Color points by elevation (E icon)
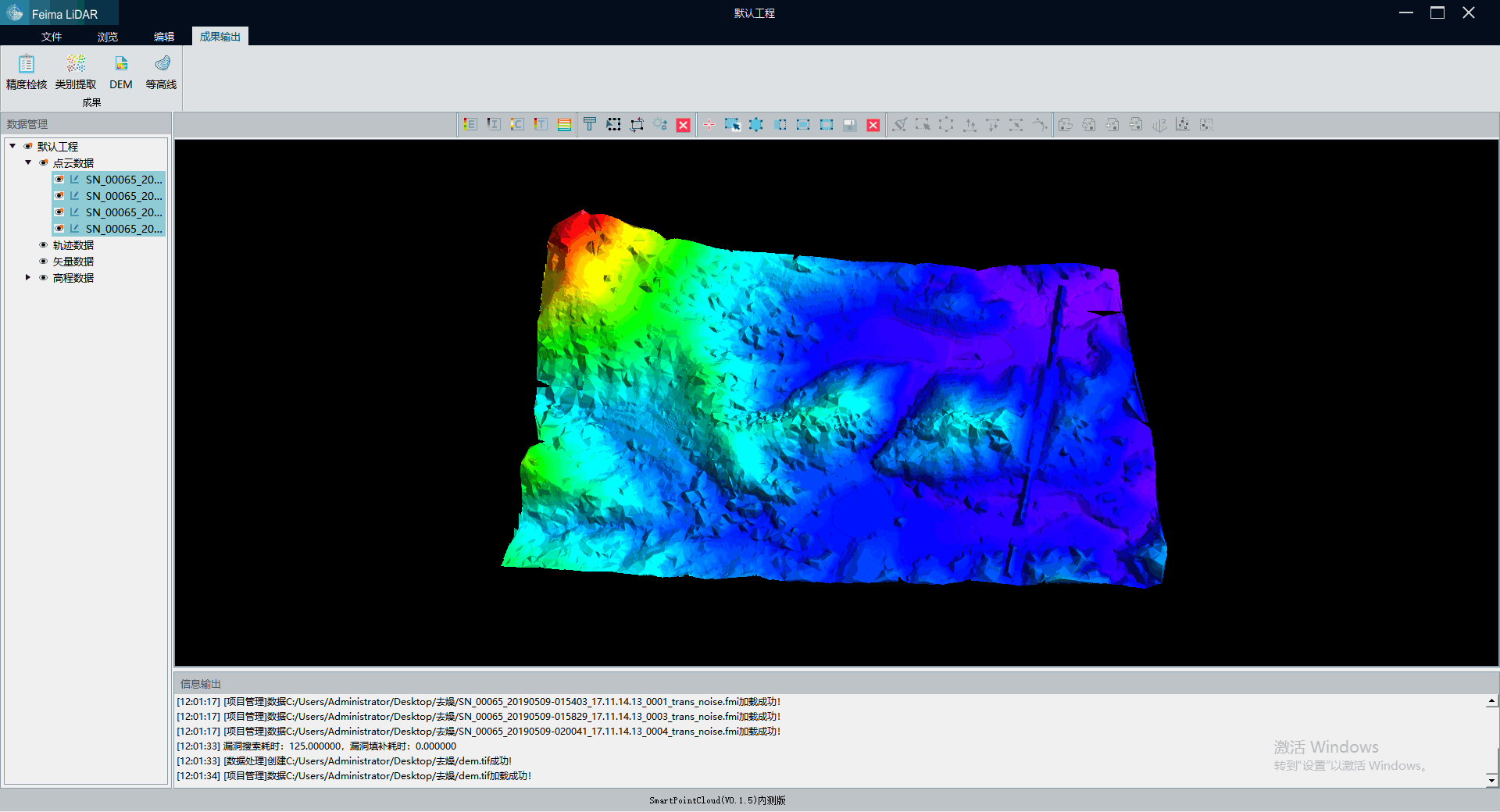This screenshot has width=1500, height=812. pos(470,124)
